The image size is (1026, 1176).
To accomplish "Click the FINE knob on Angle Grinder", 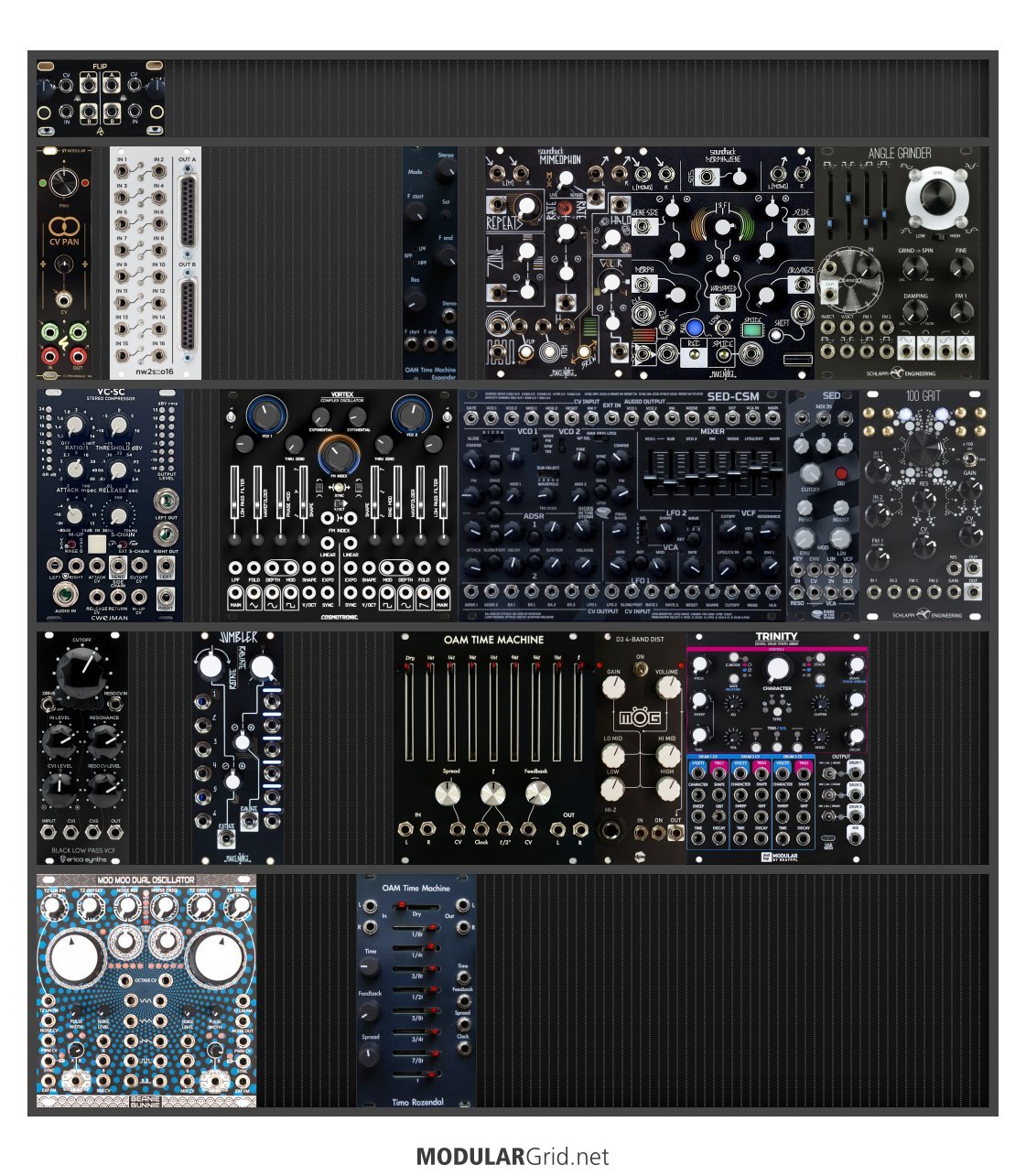I will pyautogui.click(x=961, y=267).
